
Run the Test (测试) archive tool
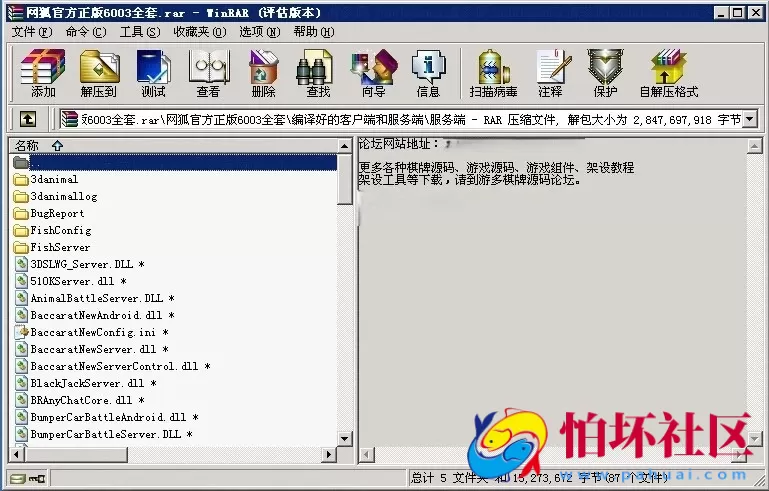153,73
